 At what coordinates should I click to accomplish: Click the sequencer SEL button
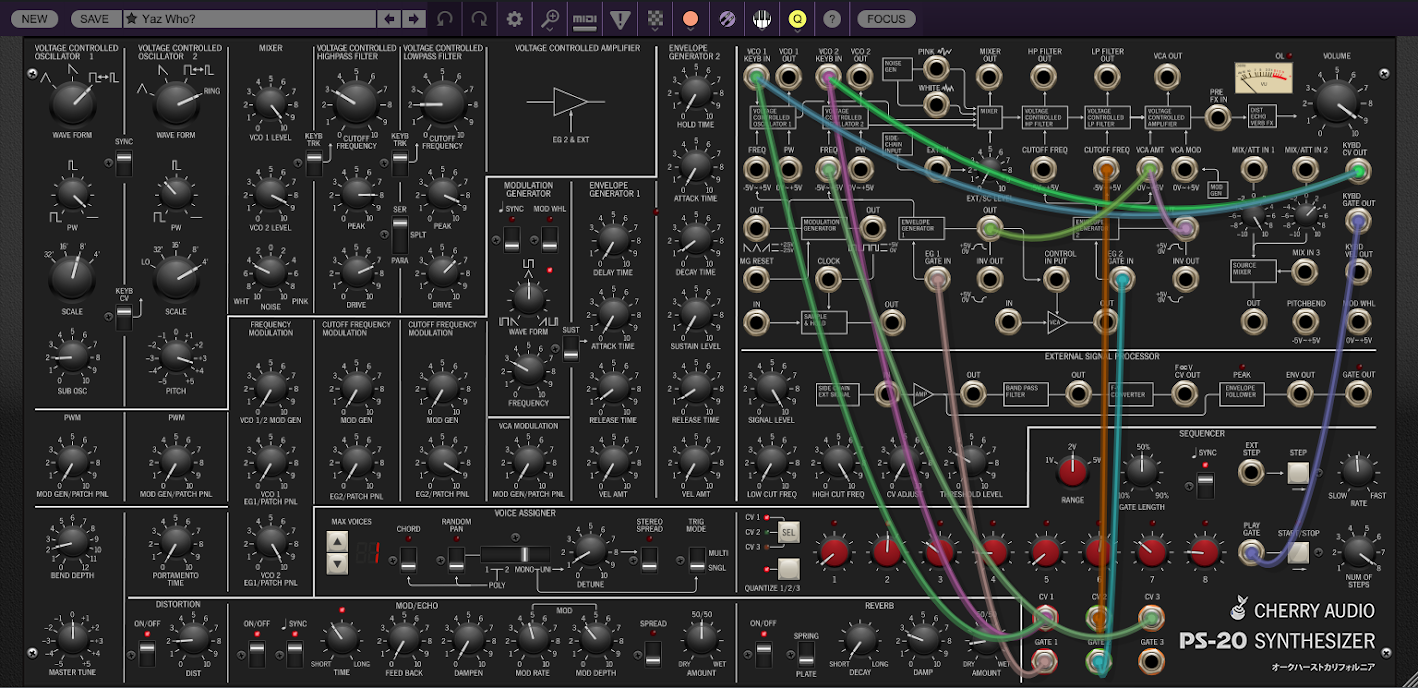tap(789, 532)
